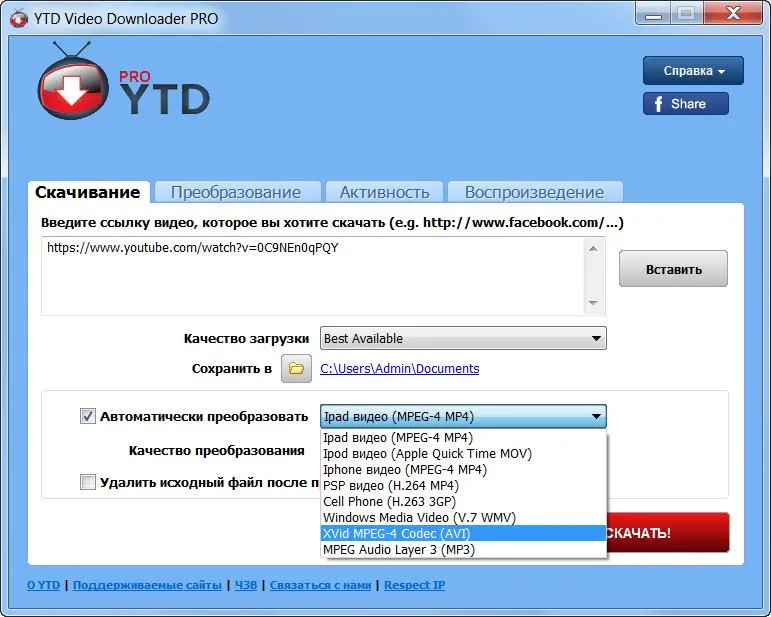Open the Активность tab
771x617 pixels.
(x=385, y=192)
